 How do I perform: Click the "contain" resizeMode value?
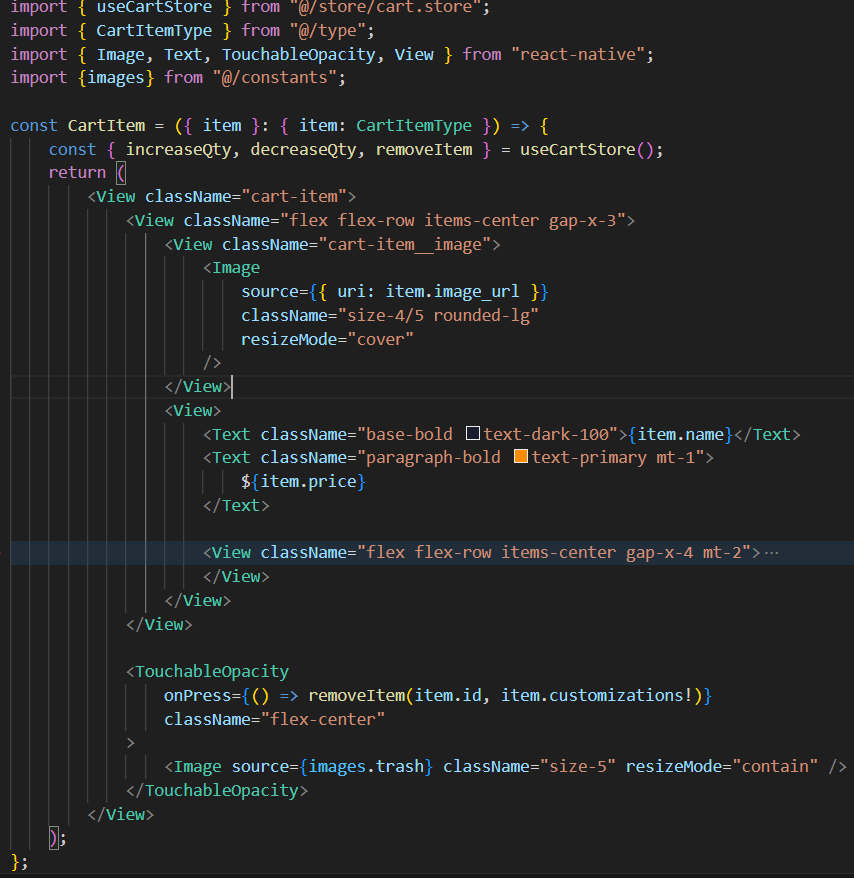[775, 767]
